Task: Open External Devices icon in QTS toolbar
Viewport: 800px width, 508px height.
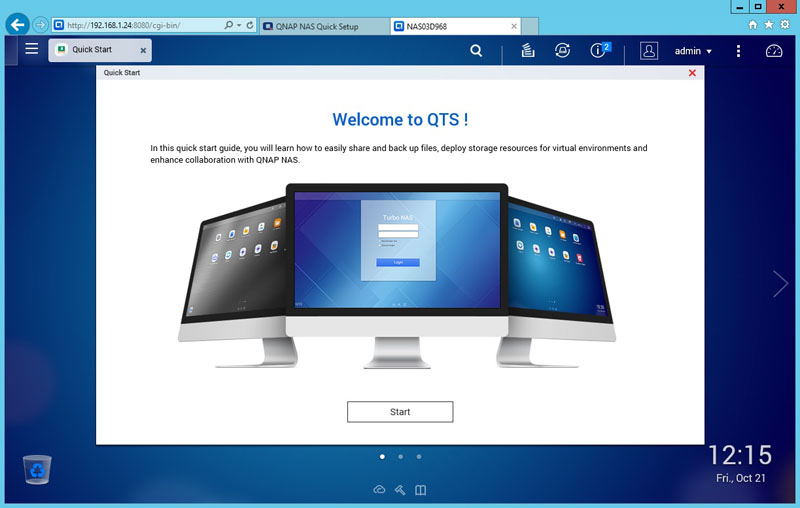Action: pos(562,50)
